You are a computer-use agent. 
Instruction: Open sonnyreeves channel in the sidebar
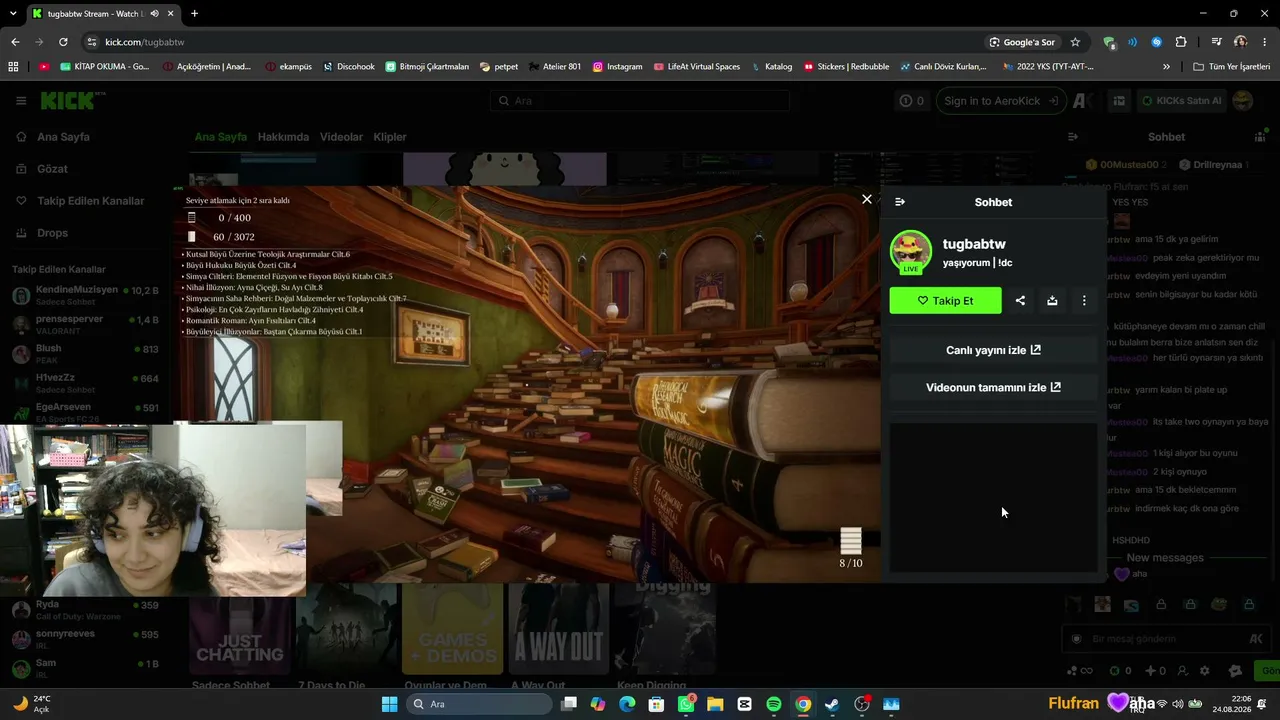pyautogui.click(x=86, y=639)
